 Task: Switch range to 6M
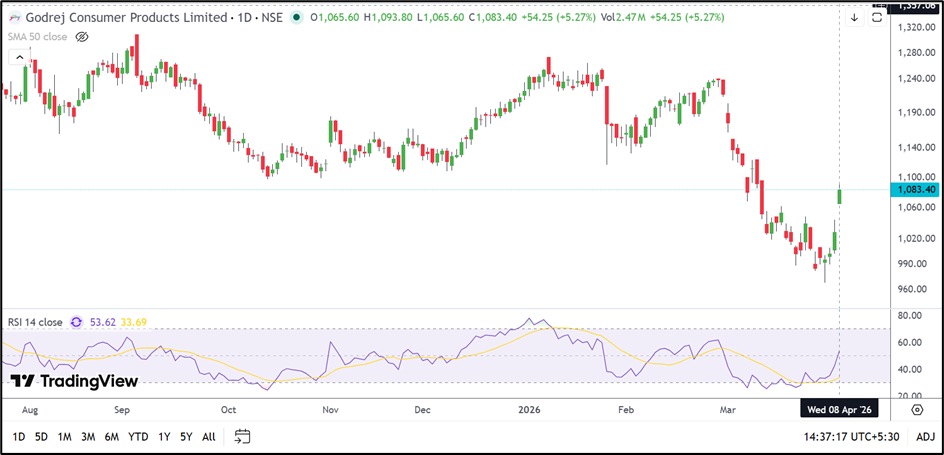coord(111,436)
